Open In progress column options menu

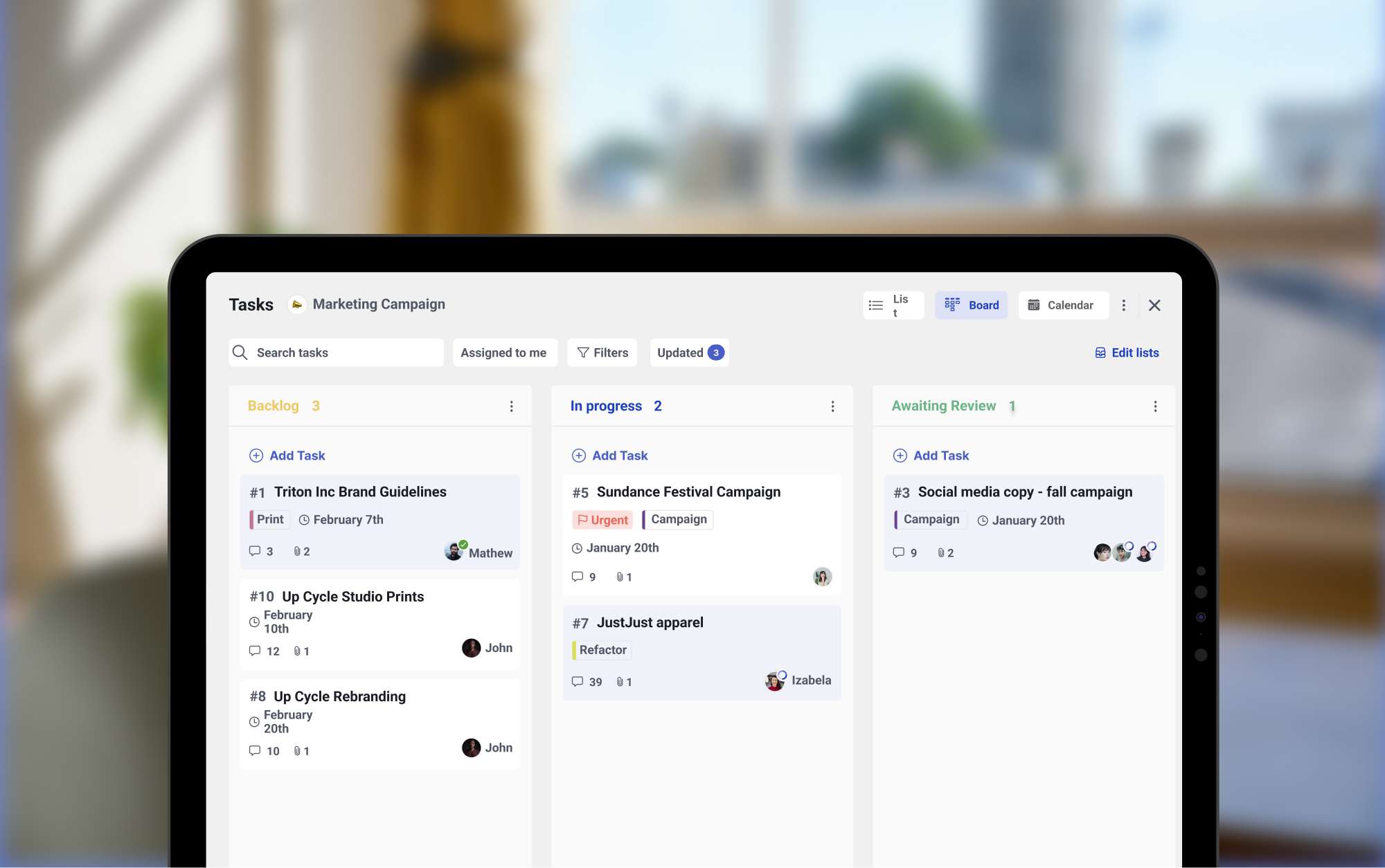(832, 406)
